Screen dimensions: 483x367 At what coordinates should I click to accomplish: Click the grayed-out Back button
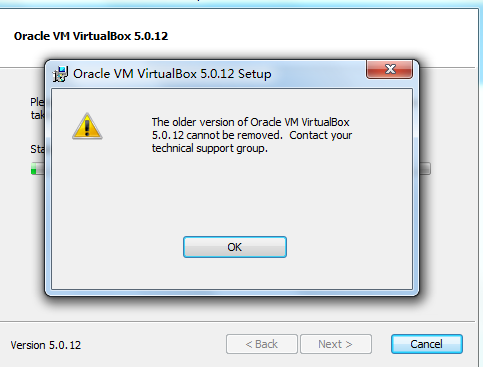pyautogui.click(x=262, y=344)
